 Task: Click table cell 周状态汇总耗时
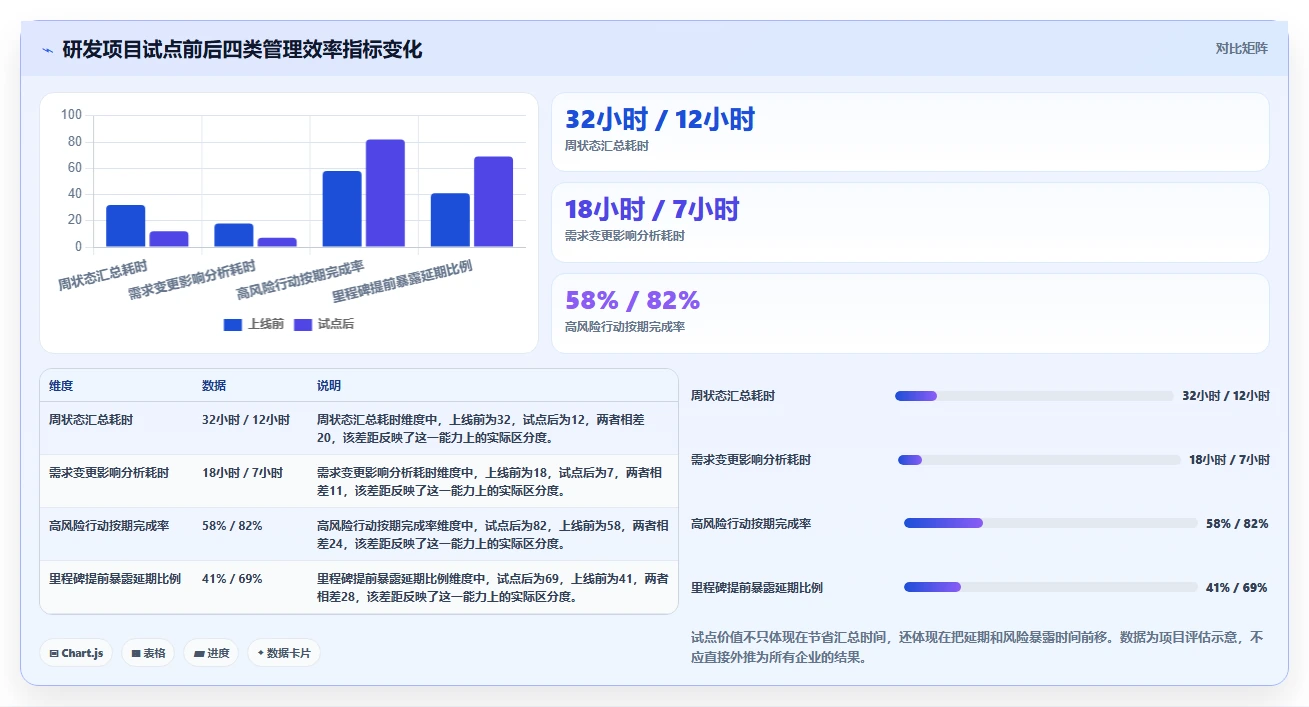pos(91,420)
